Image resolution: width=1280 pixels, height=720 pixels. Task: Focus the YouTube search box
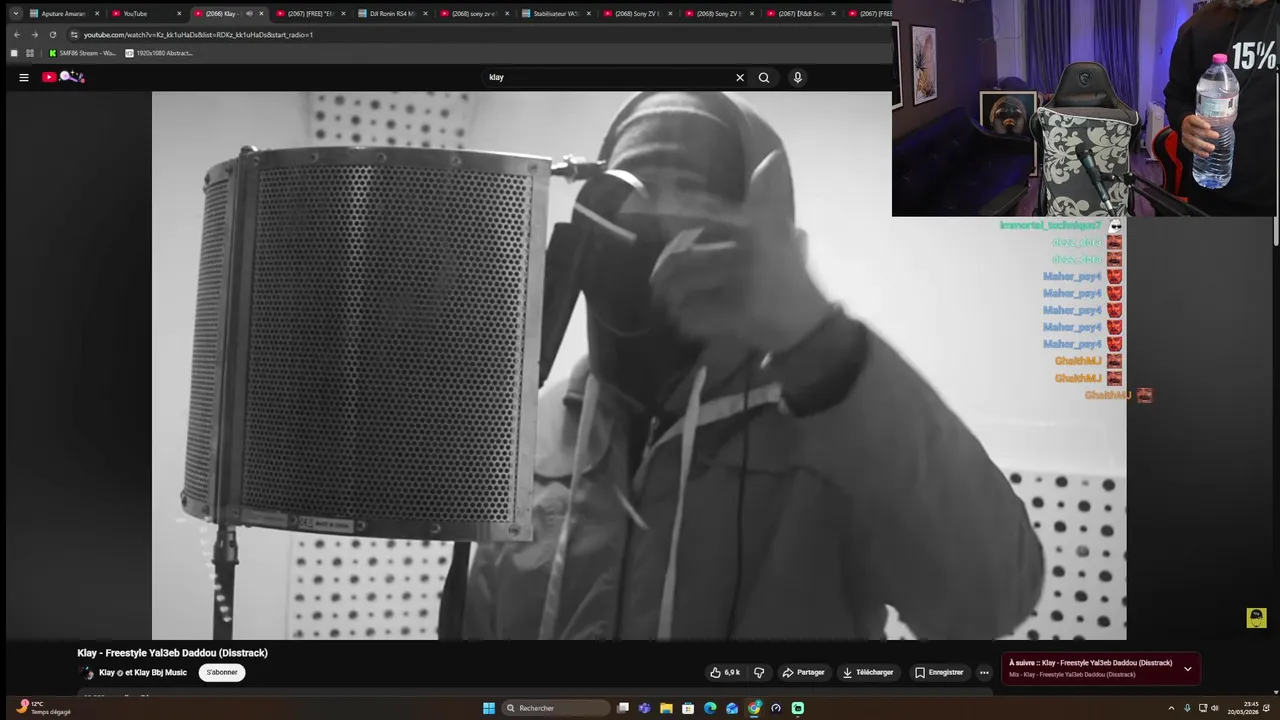pos(608,77)
